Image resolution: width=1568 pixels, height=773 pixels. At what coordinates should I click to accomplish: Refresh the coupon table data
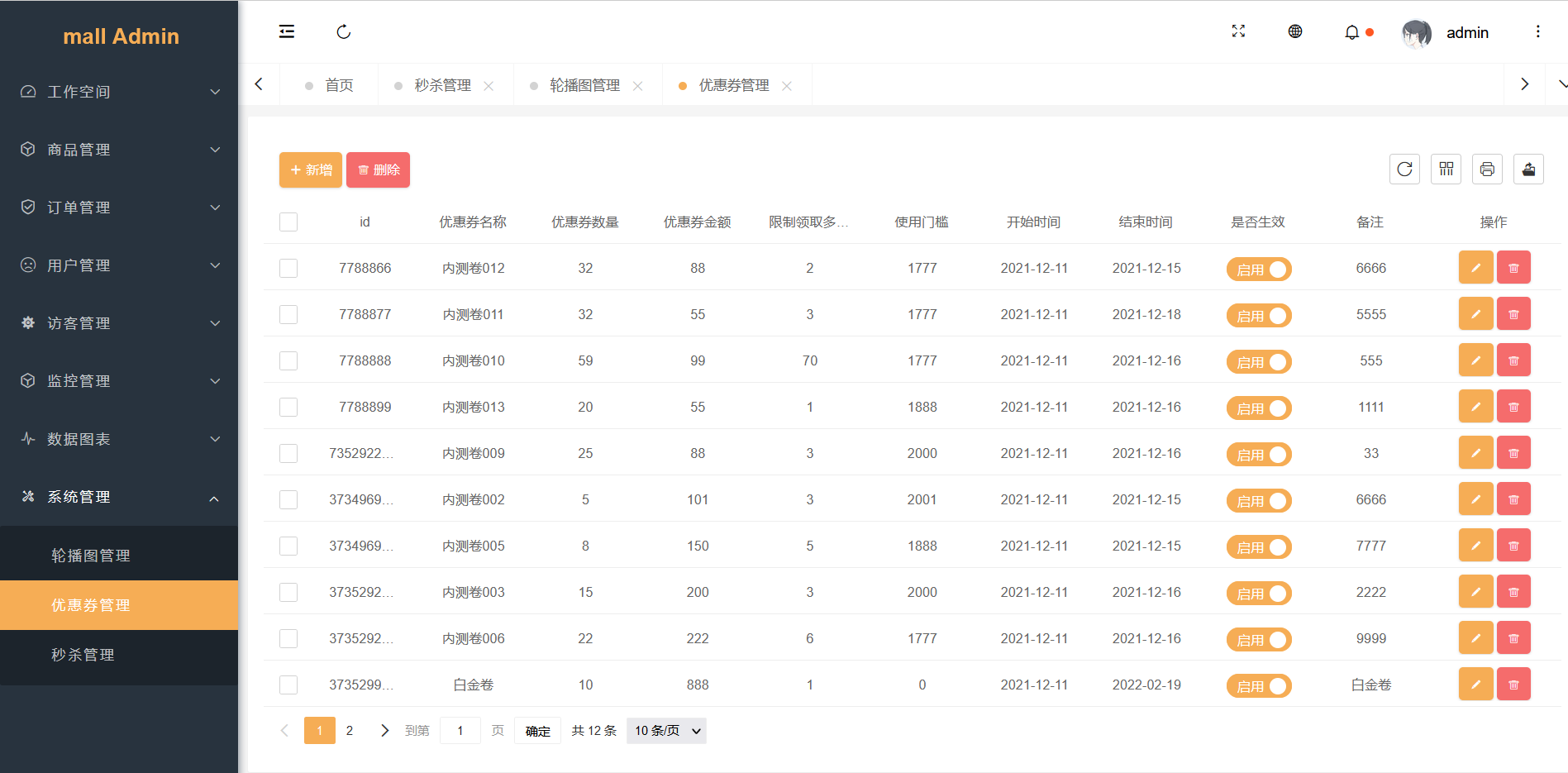[1405, 169]
